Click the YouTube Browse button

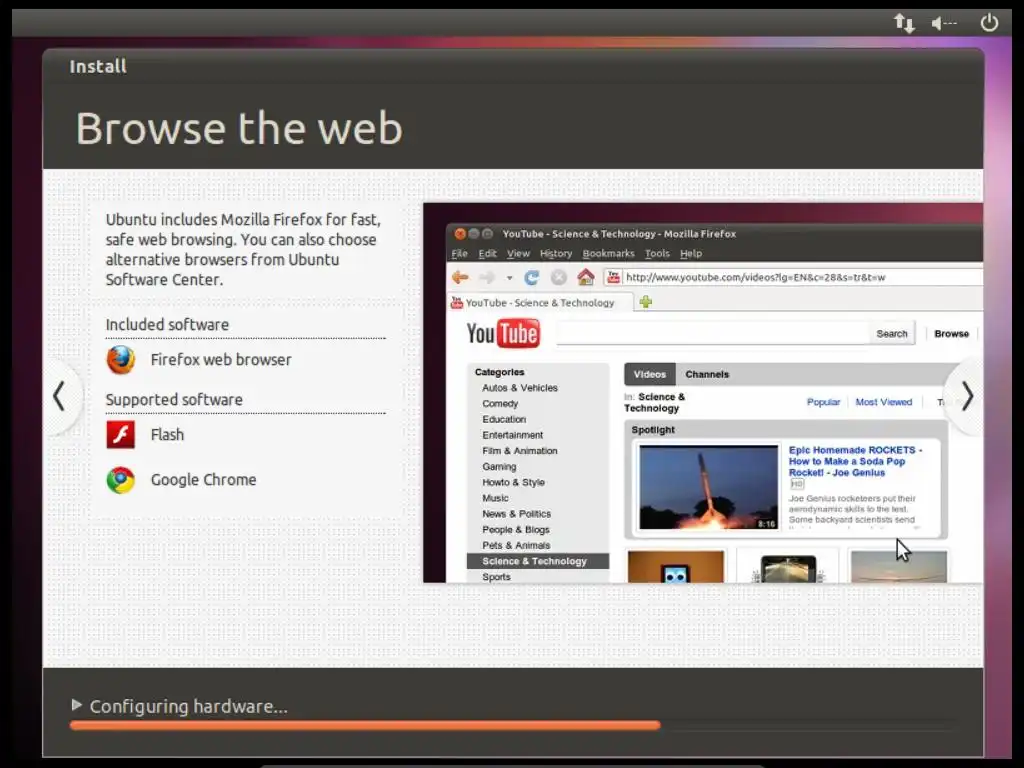[x=952, y=334]
